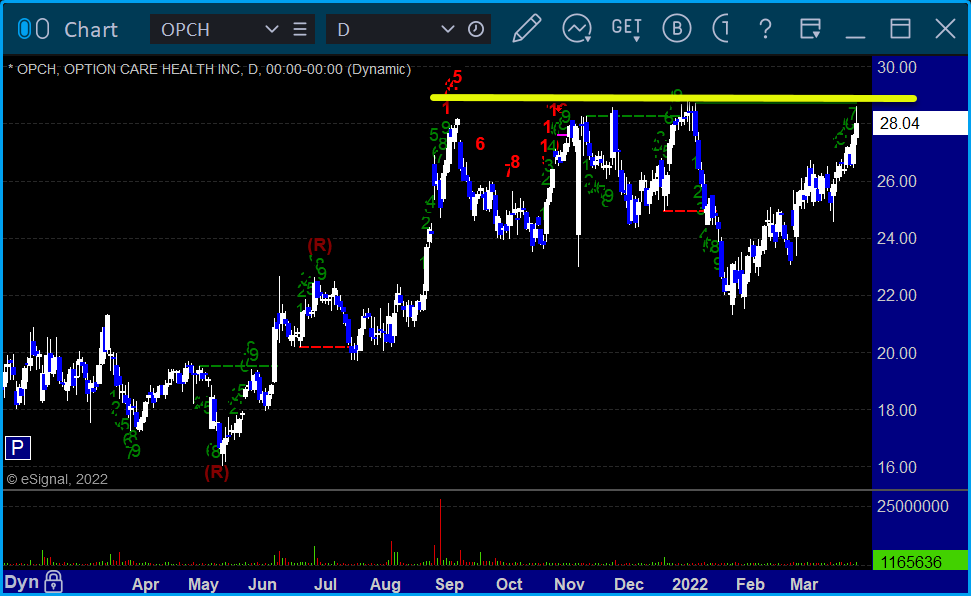The width and height of the screenshot is (971, 596).
Task: Click the 30.00 price axis label
Action: pyautogui.click(x=897, y=67)
